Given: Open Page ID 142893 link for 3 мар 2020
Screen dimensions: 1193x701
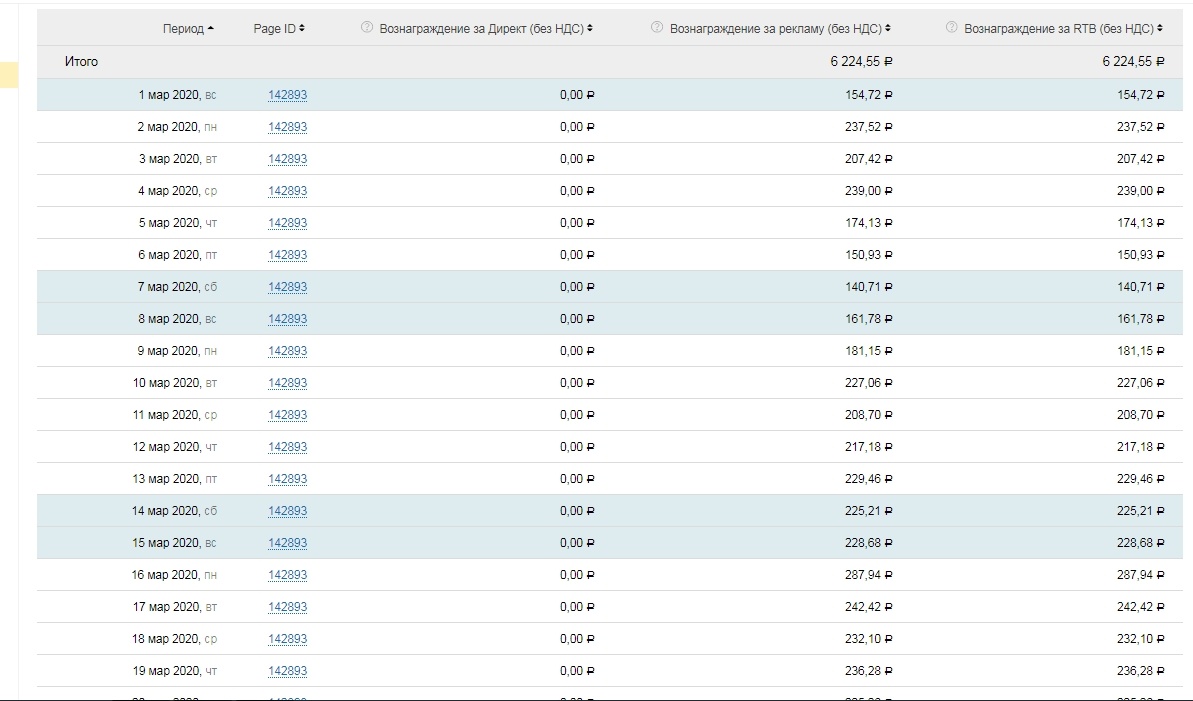Looking at the screenshot, I should pos(288,159).
